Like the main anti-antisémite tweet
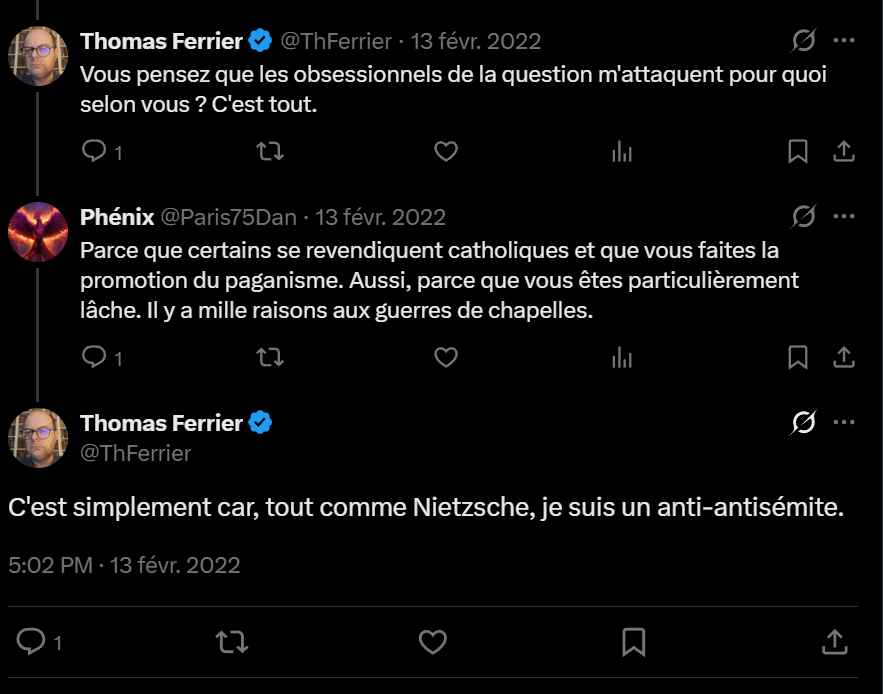Image resolution: width=883 pixels, height=694 pixels. click(x=432, y=642)
